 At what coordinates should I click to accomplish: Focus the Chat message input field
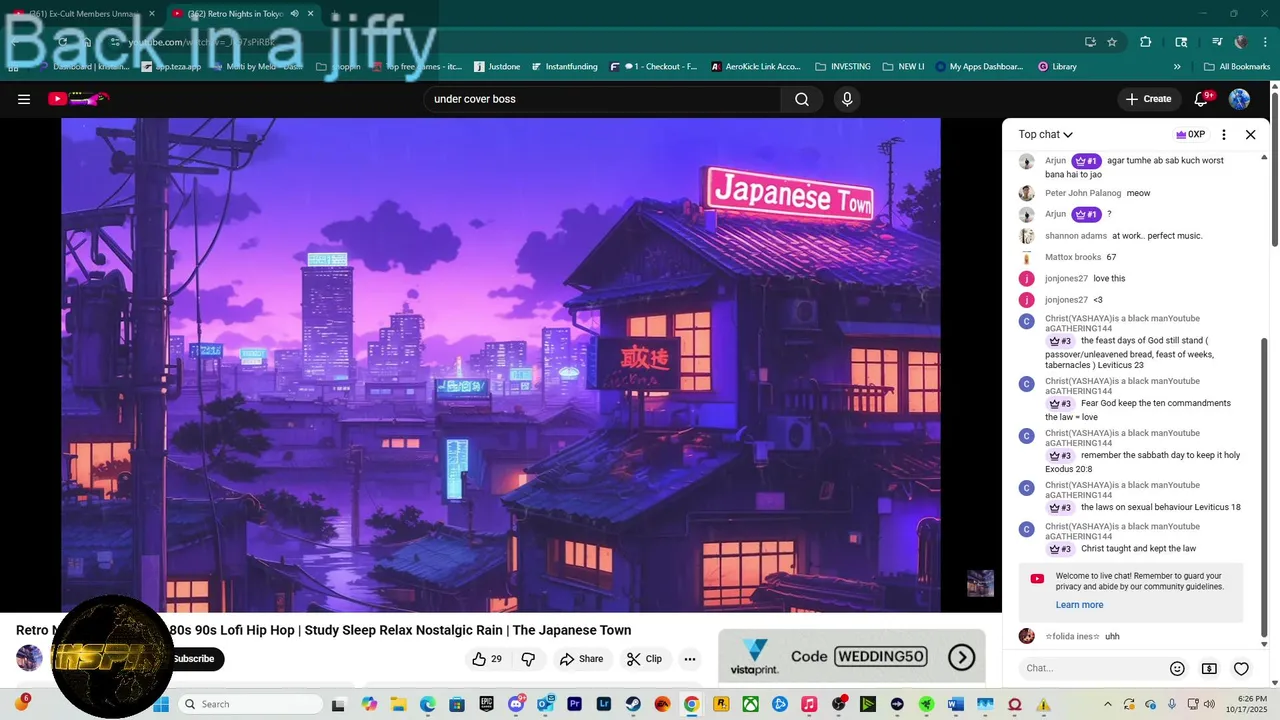click(1092, 668)
